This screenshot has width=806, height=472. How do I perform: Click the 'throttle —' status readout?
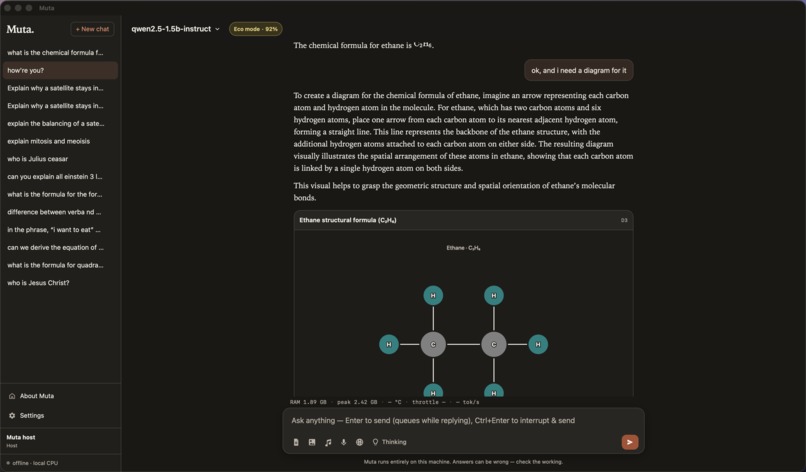[x=429, y=402]
